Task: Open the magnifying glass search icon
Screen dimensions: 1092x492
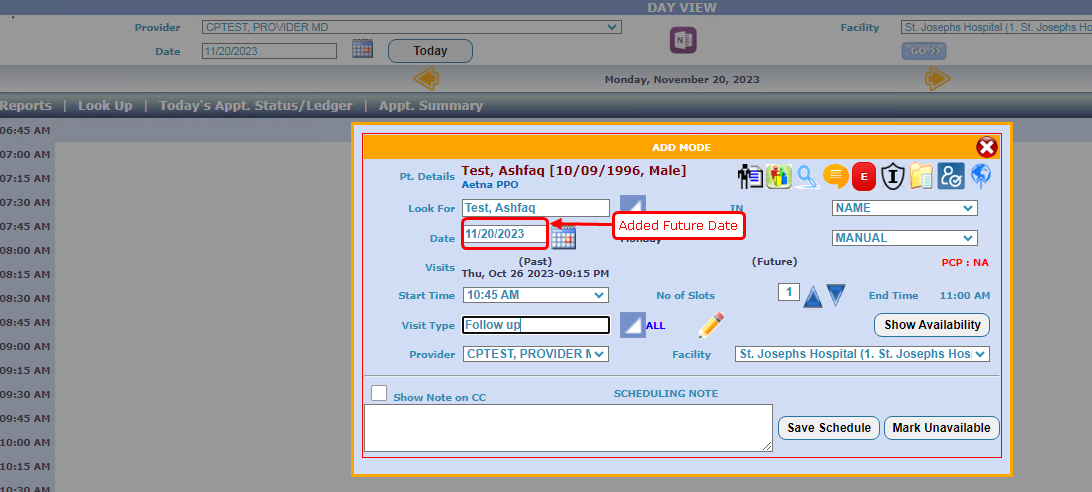Action: tap(807, 176)
